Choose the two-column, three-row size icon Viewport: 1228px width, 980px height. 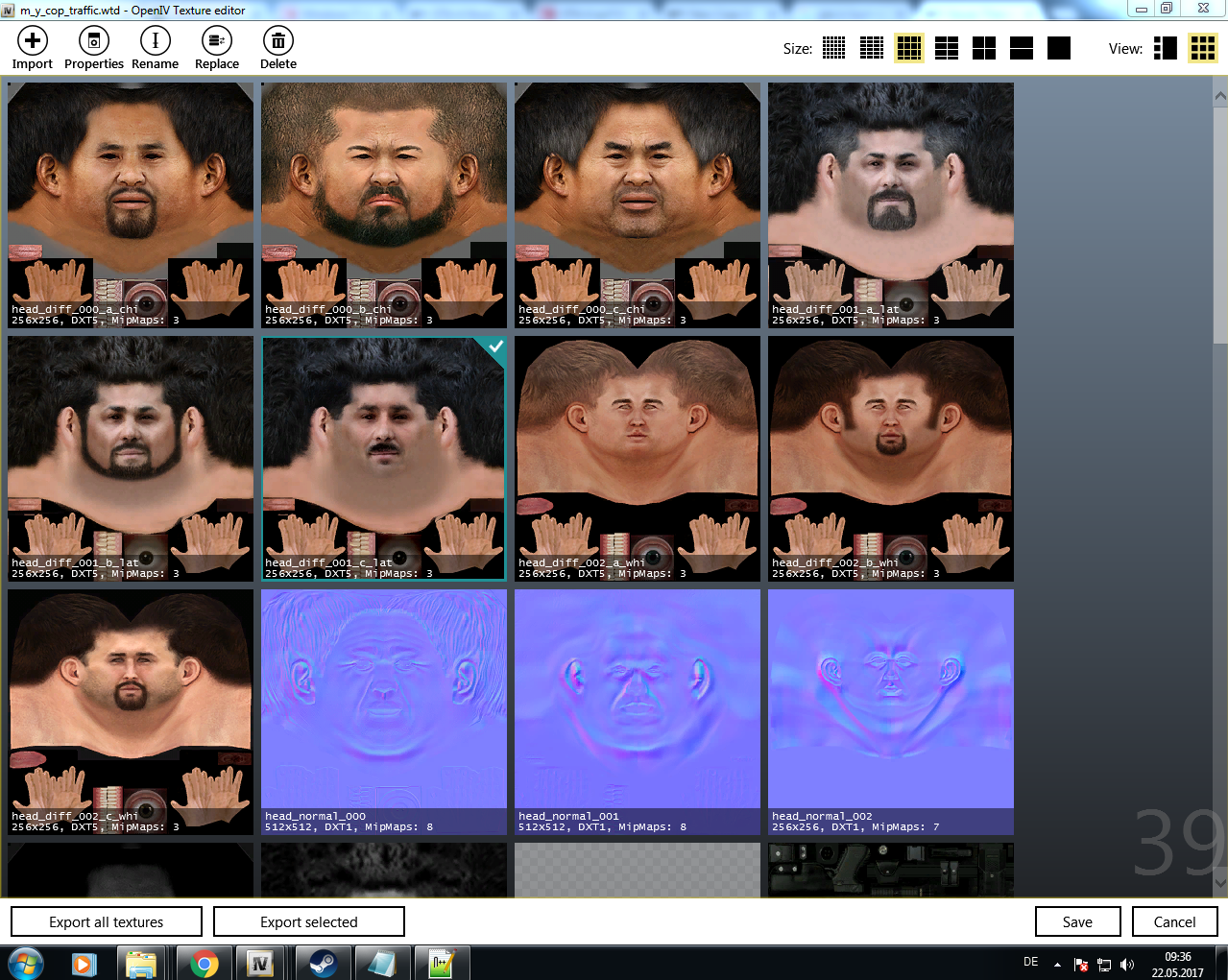coord(946,48)
